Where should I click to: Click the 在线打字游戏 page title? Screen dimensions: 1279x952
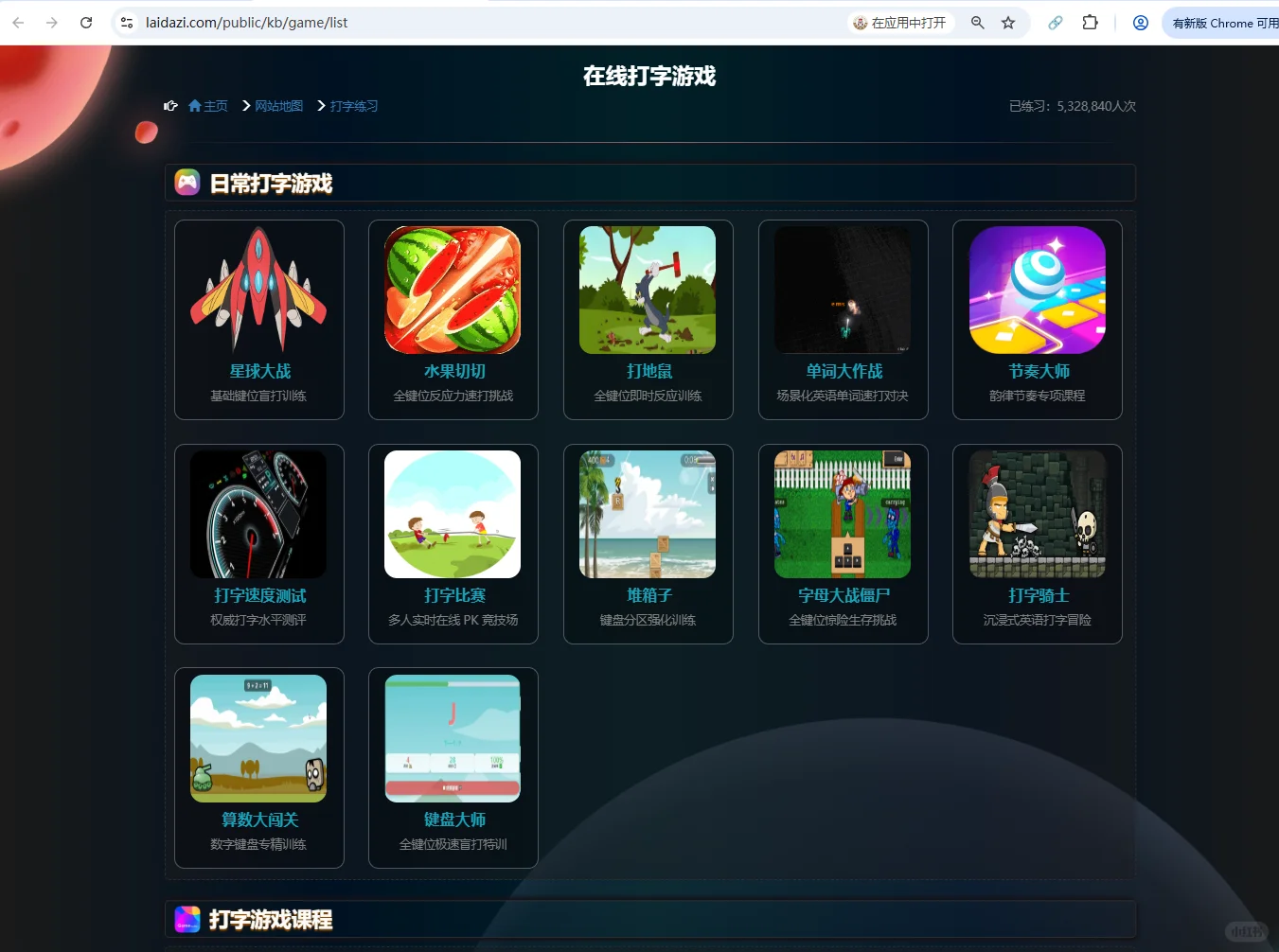point(649,76)
